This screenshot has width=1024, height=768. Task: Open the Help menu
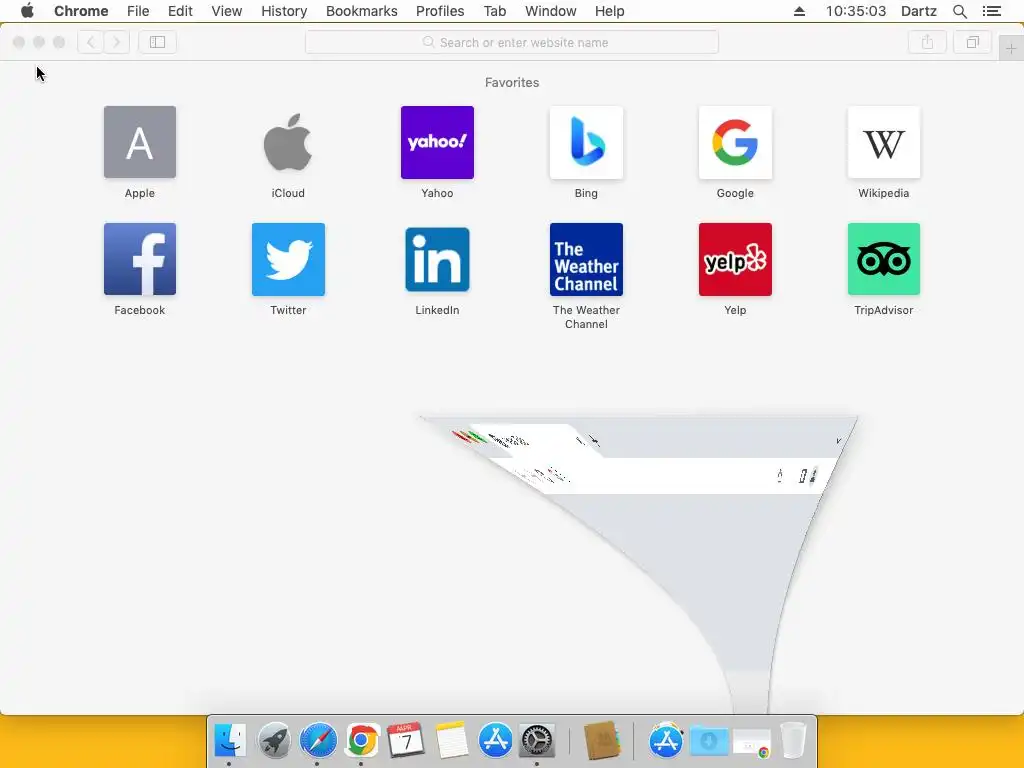click(609, 11)
